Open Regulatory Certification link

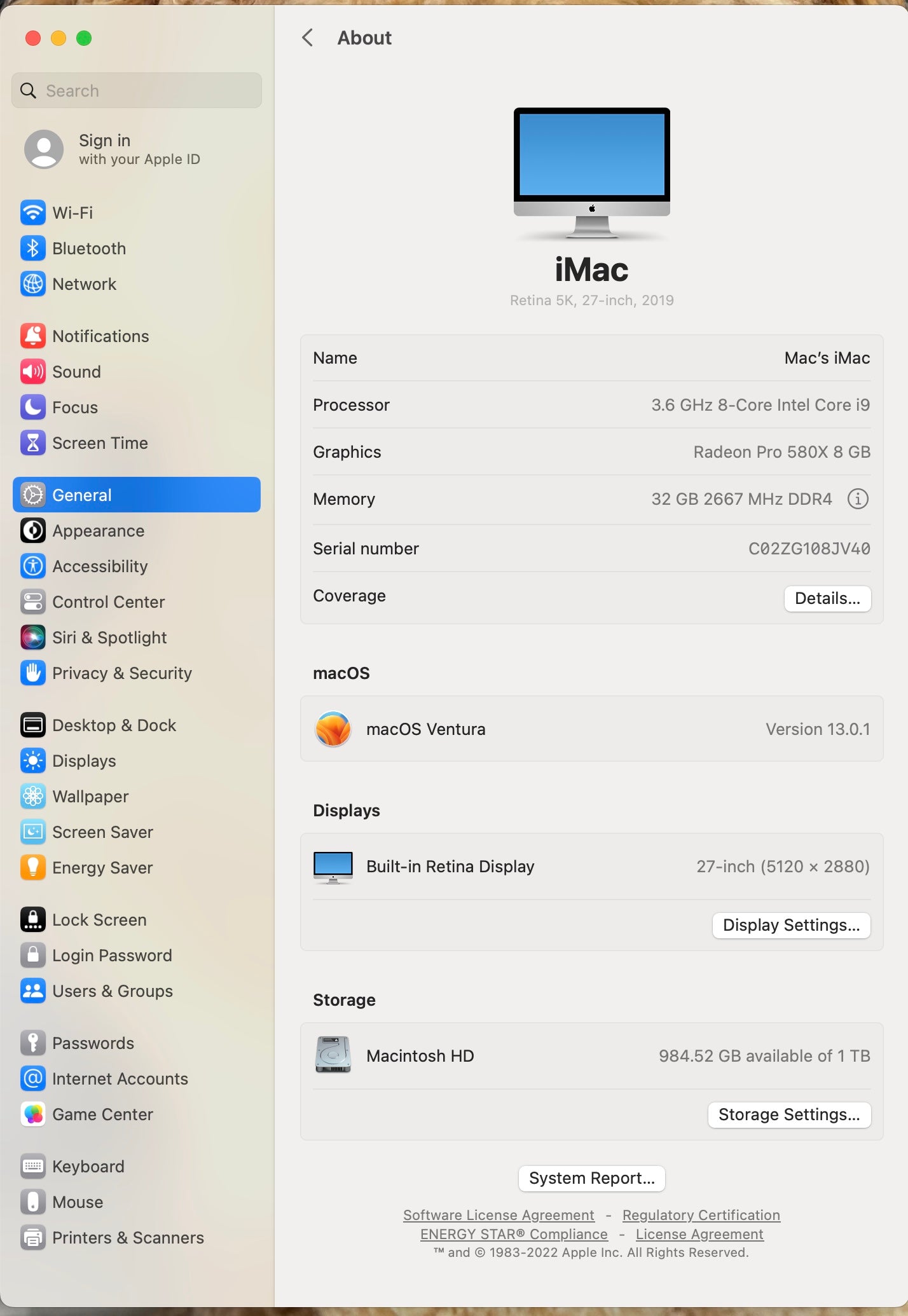tap(701, 1215)
